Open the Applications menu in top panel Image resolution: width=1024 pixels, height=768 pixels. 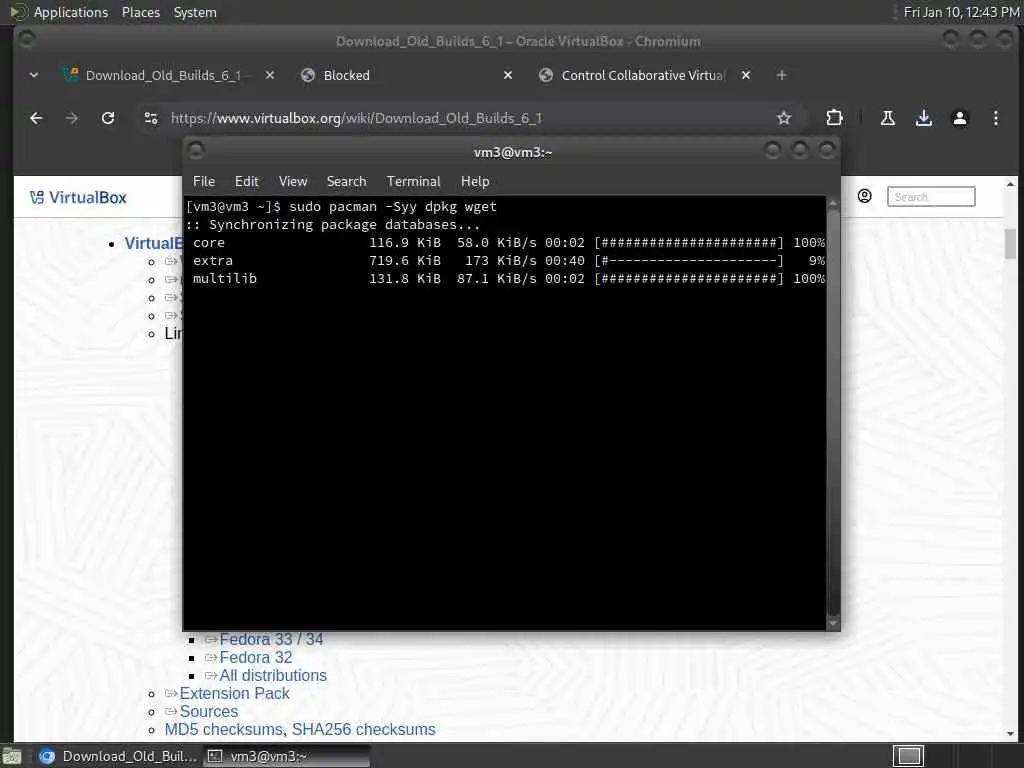coord(71,12)
